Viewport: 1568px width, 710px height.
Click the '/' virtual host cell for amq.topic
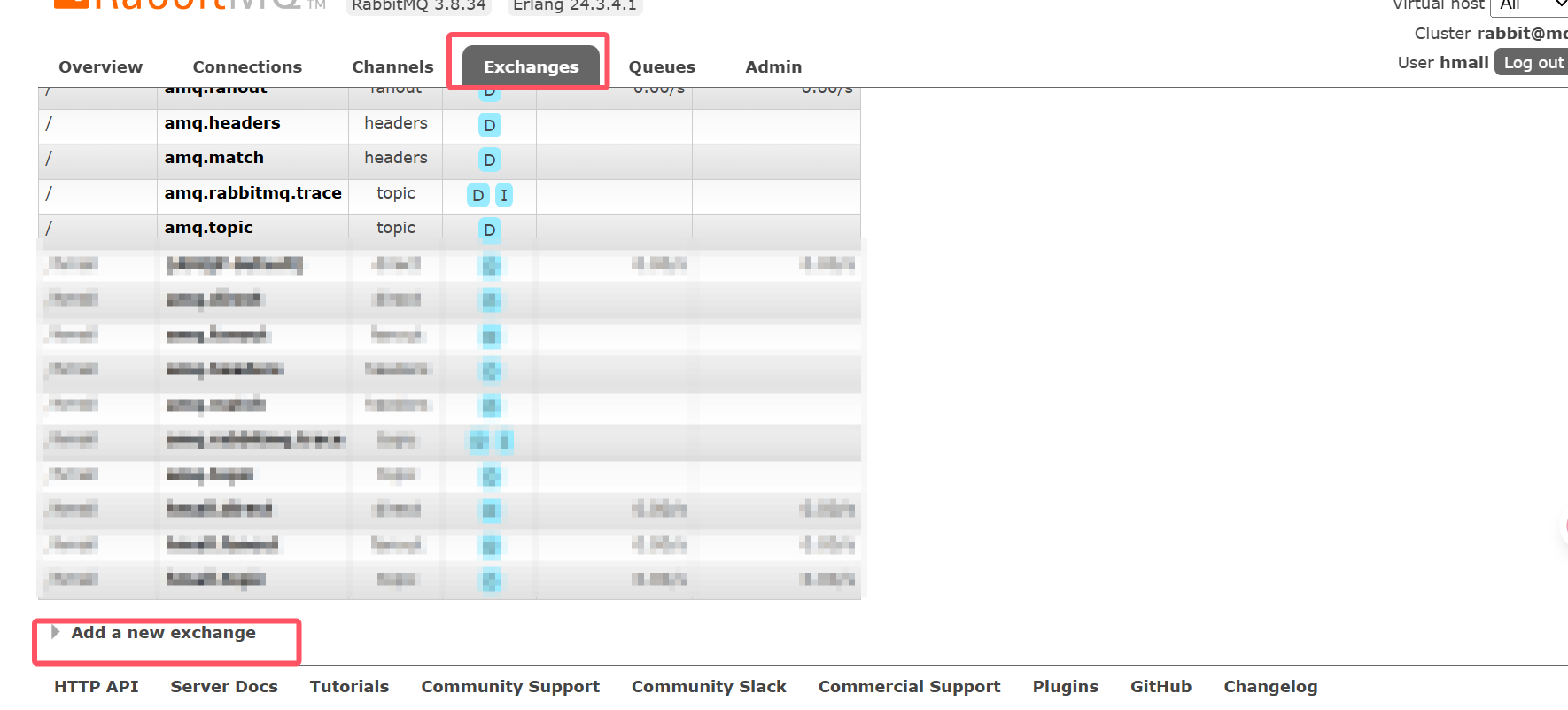tap(97, 231)
